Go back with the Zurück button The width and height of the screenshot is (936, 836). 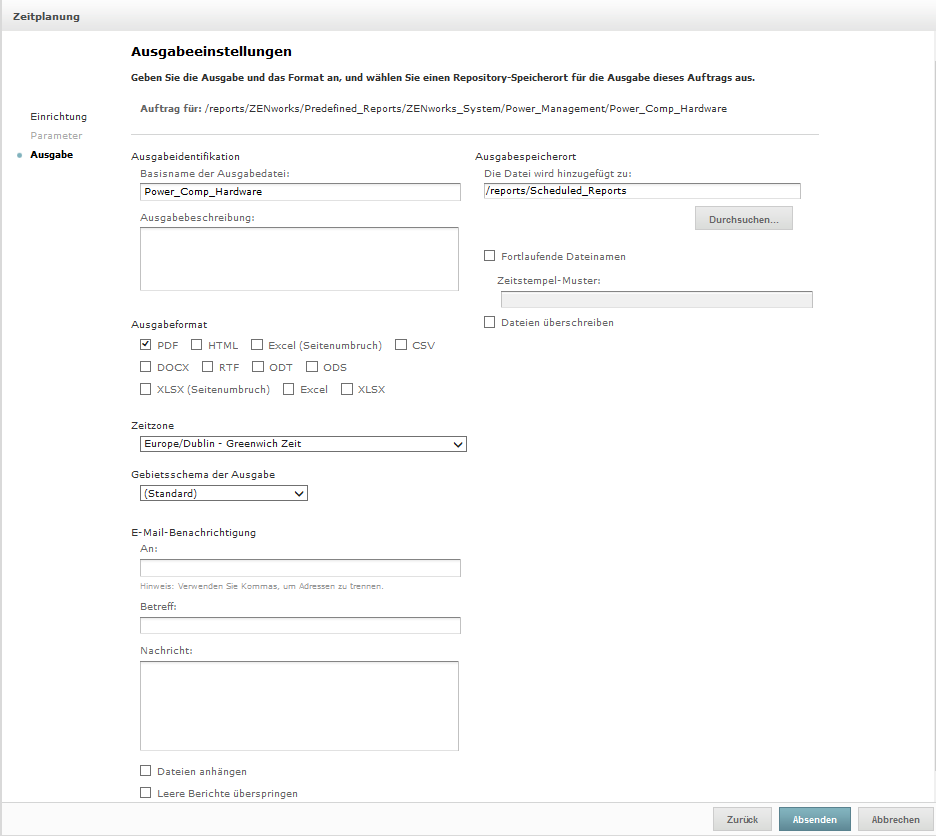pos(742,819)
